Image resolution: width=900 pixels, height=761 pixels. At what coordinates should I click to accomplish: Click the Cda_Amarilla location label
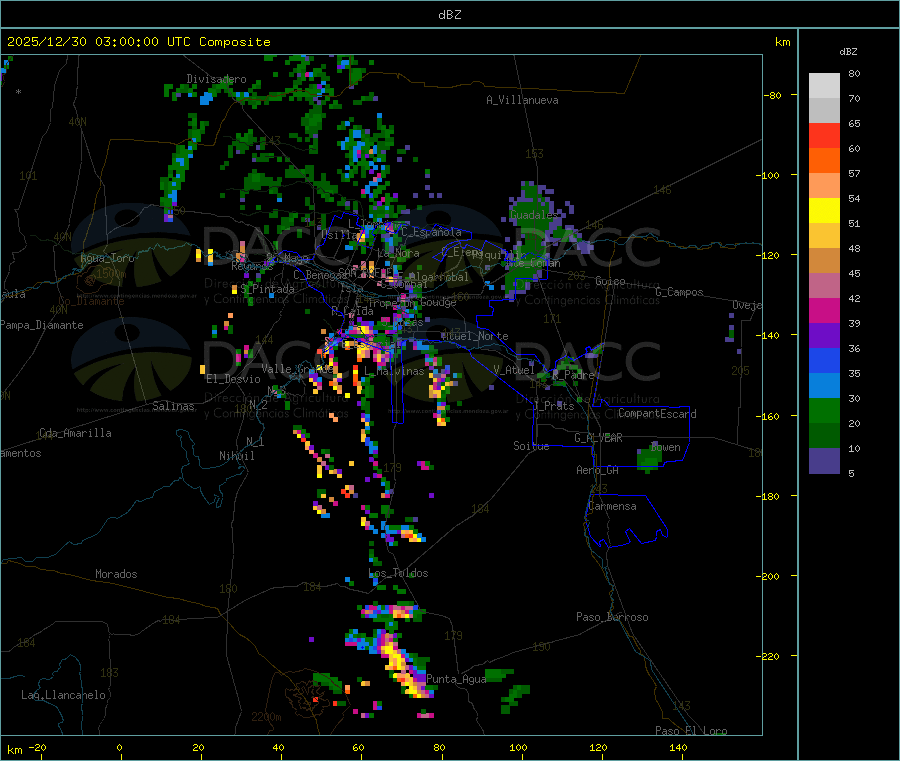pos(75,433)
